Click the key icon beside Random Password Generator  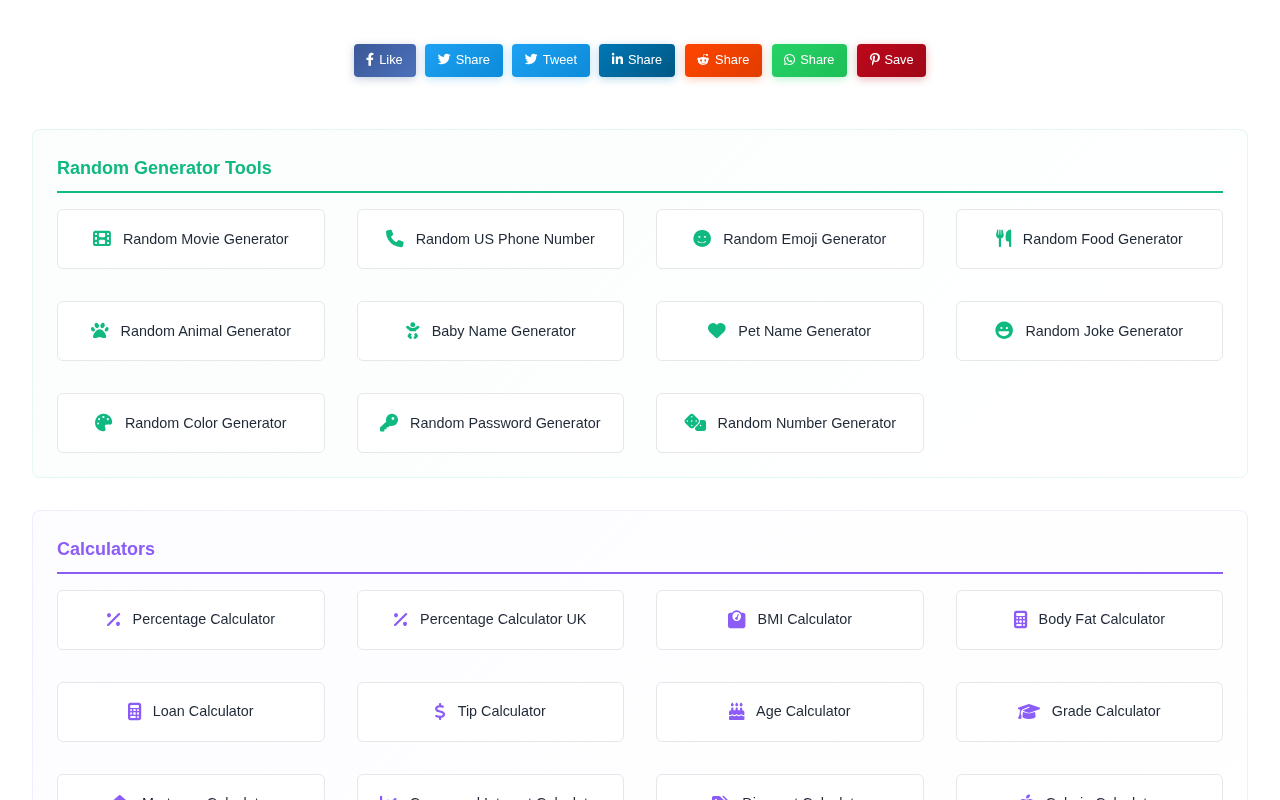tap(389, 423)
